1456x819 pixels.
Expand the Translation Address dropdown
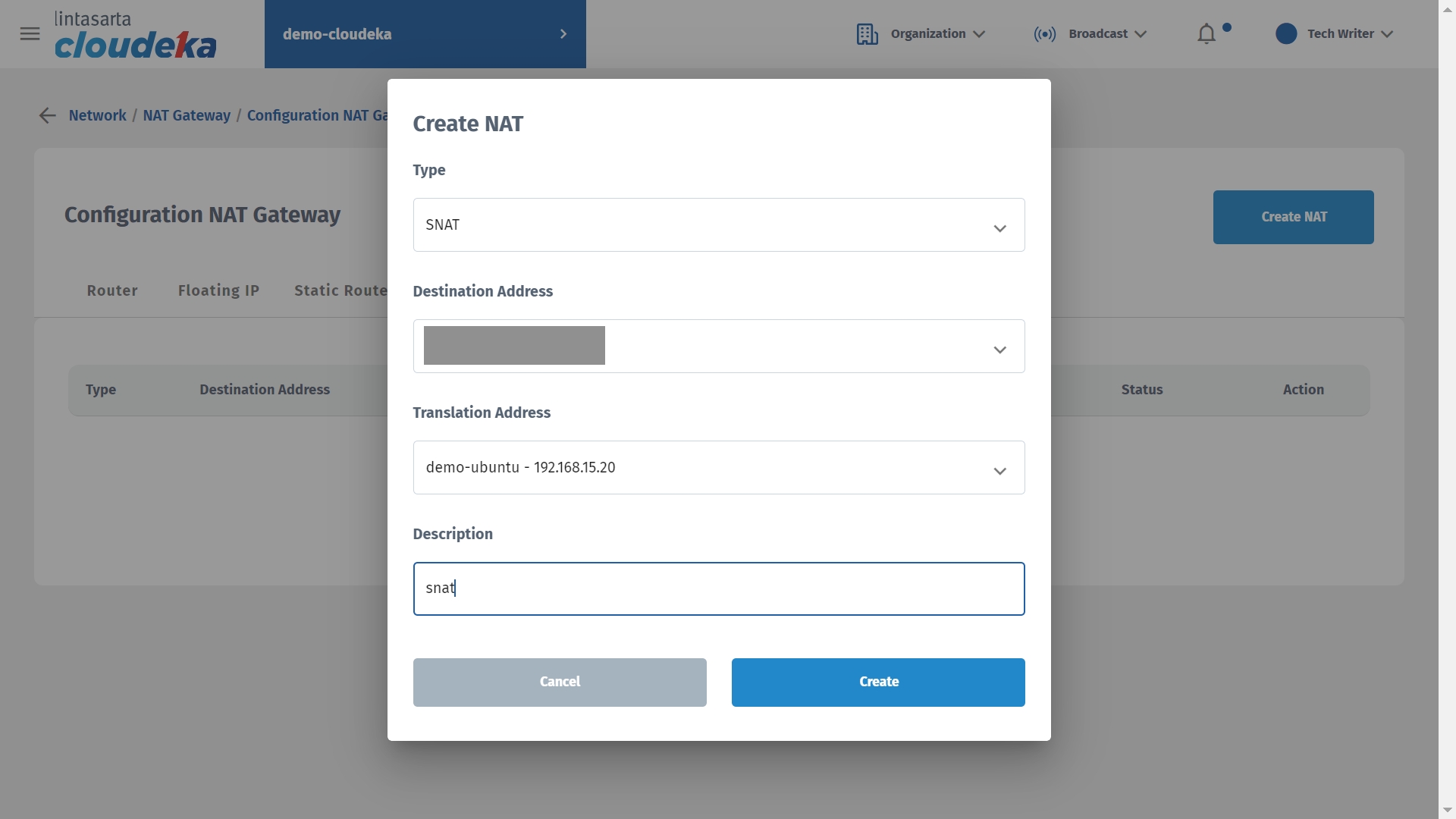tap(999, 470)
